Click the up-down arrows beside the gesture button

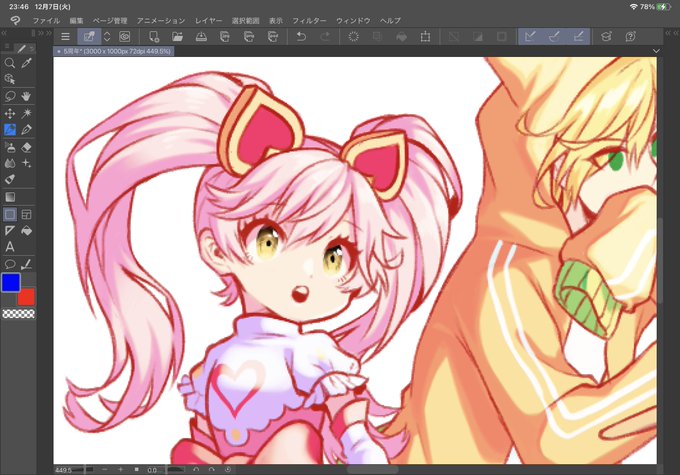[x=107, y=37]
